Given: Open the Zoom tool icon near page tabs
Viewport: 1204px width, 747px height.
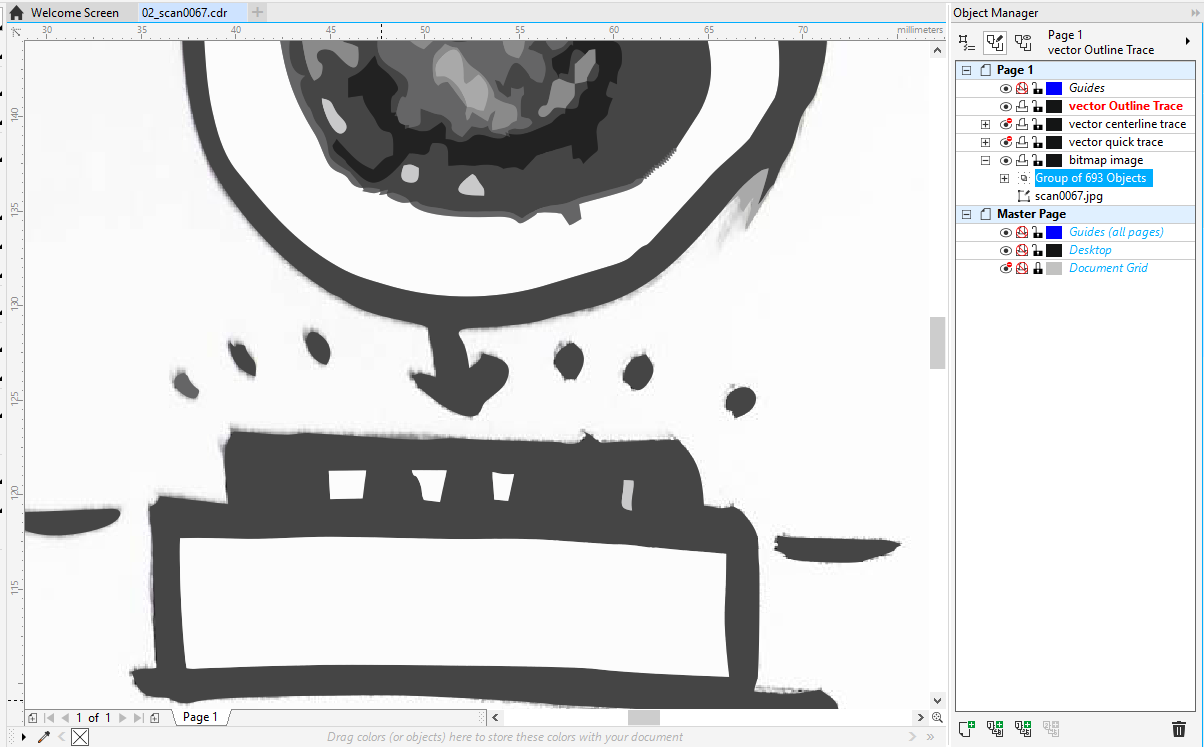Looking at the screenshot, I should coord(936,717).
